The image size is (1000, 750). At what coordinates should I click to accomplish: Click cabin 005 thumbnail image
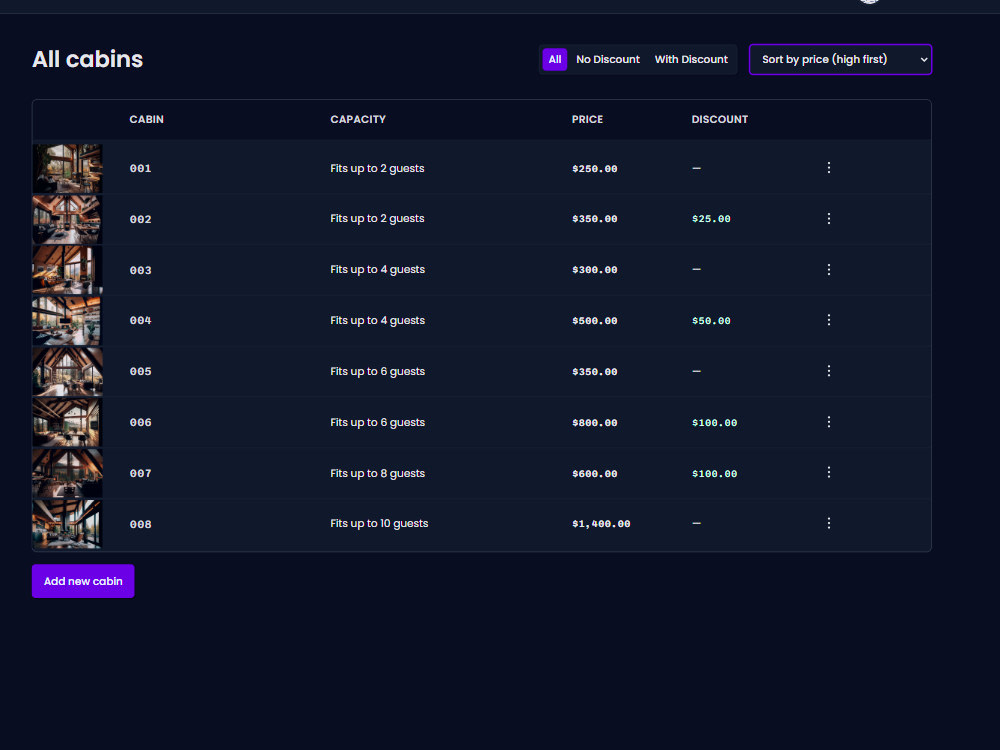click(68, 372)
